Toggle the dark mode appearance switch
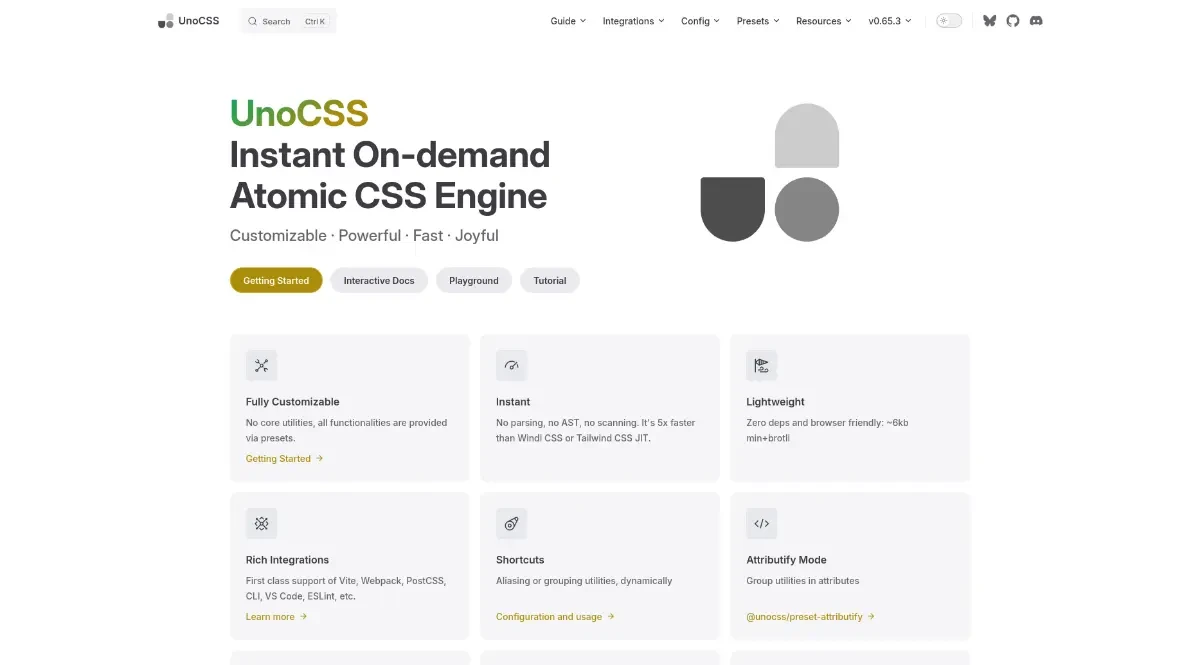Viewport: 1200px width, 665px height. (x=948, y=21)
